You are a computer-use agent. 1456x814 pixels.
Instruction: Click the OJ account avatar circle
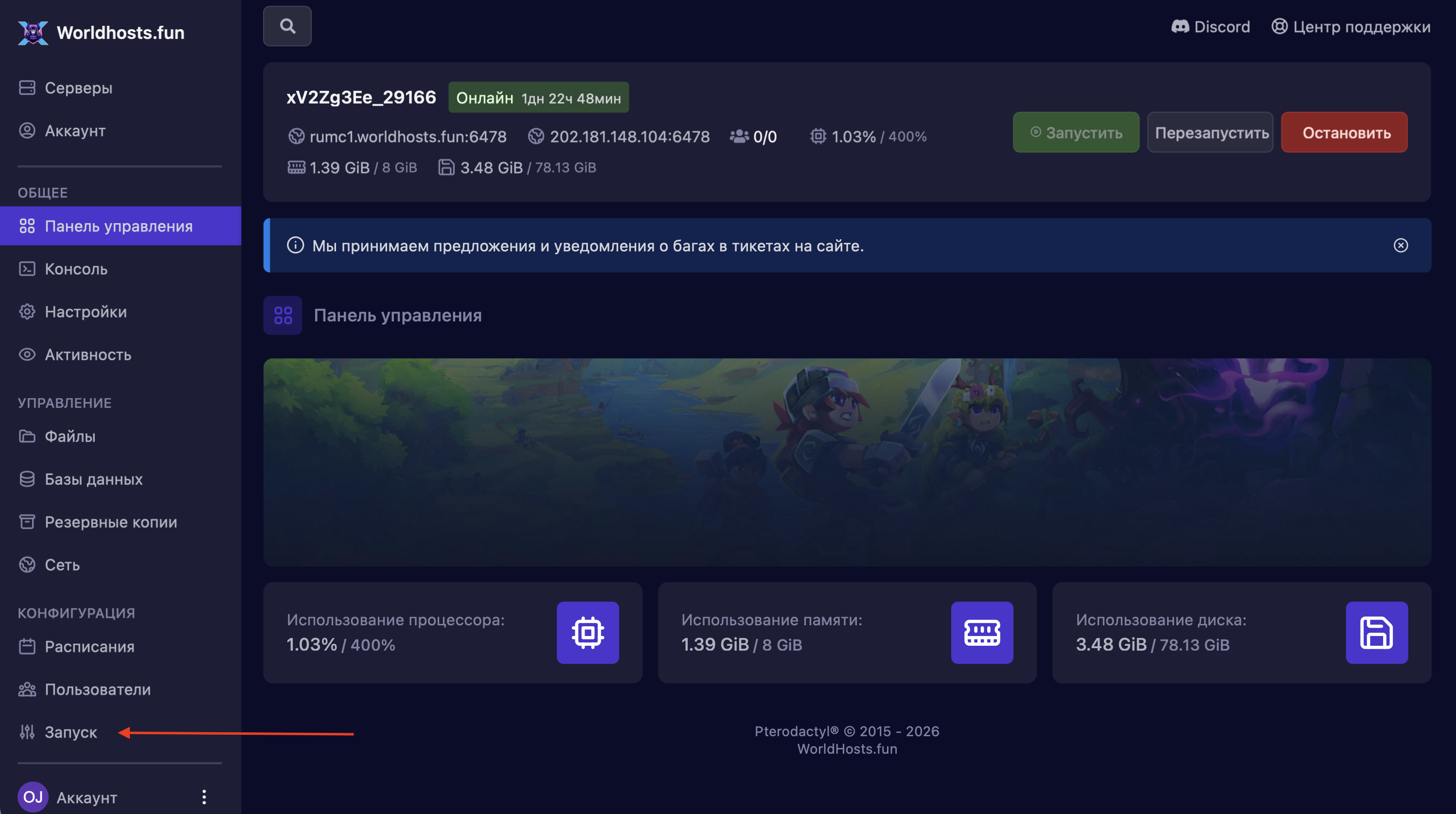(x=33, y=796)
